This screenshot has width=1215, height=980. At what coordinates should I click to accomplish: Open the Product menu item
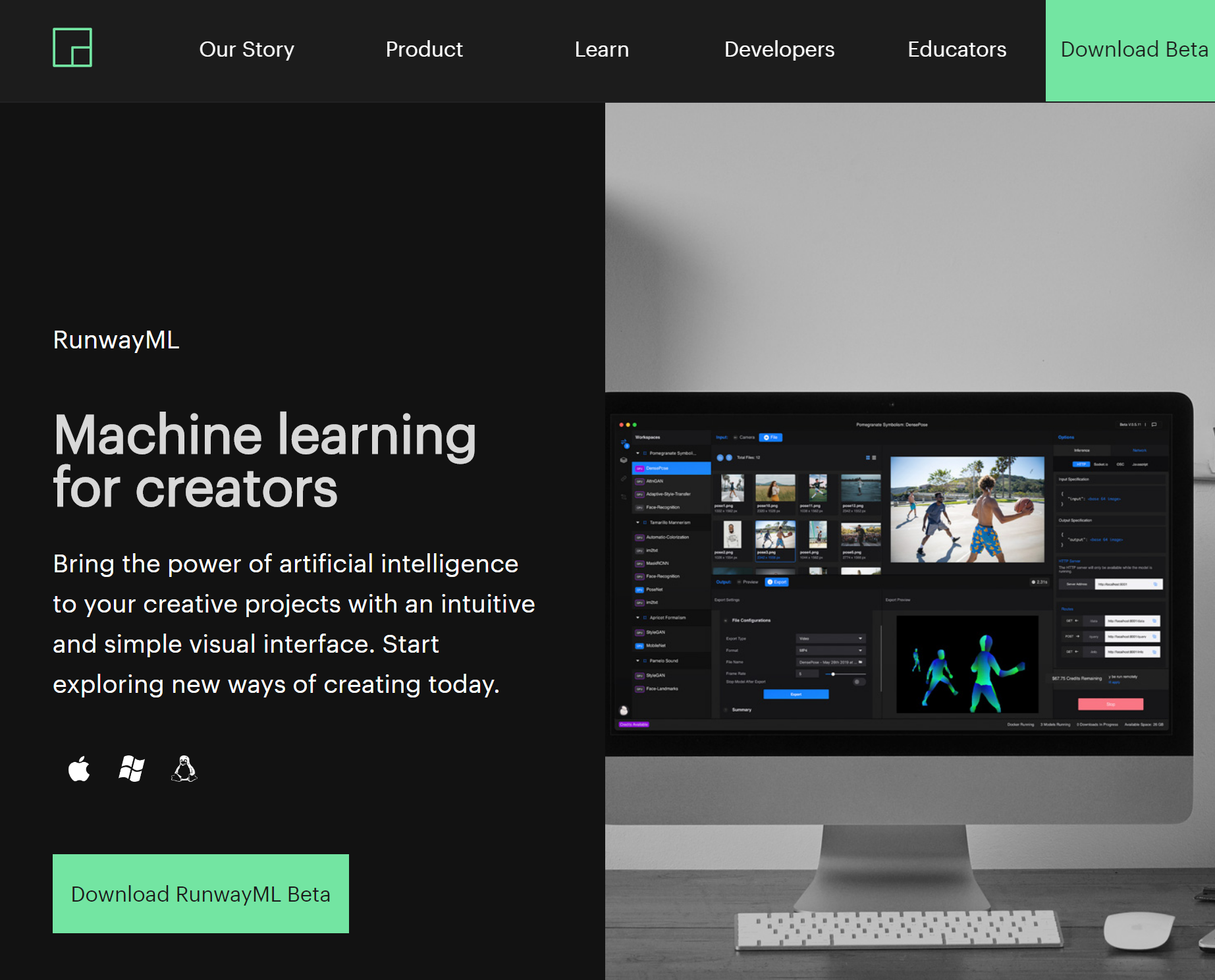pyautogui.click(x=424, y=49)
